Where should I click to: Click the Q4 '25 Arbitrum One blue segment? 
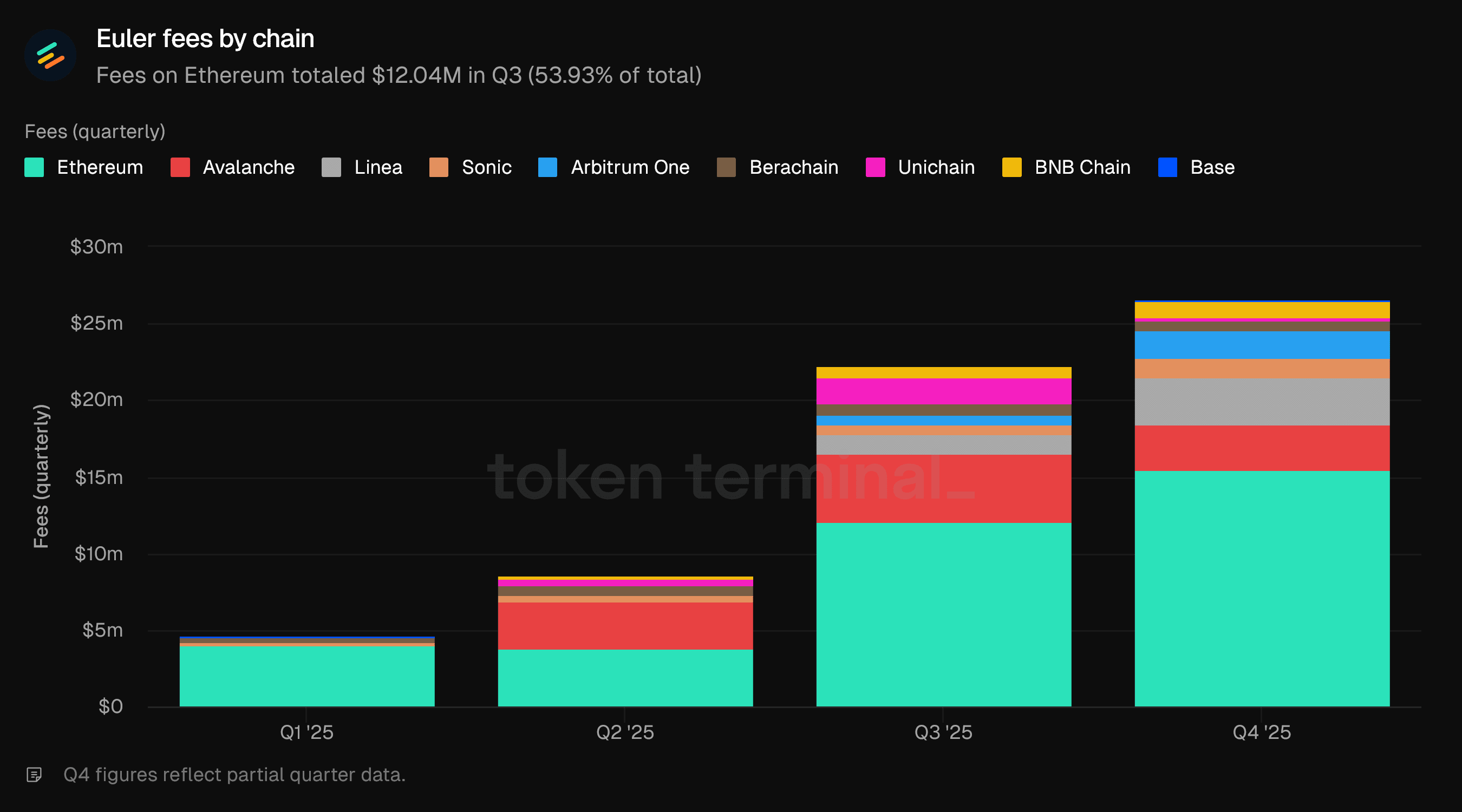pyautogui.click(x=1262, y=344)
